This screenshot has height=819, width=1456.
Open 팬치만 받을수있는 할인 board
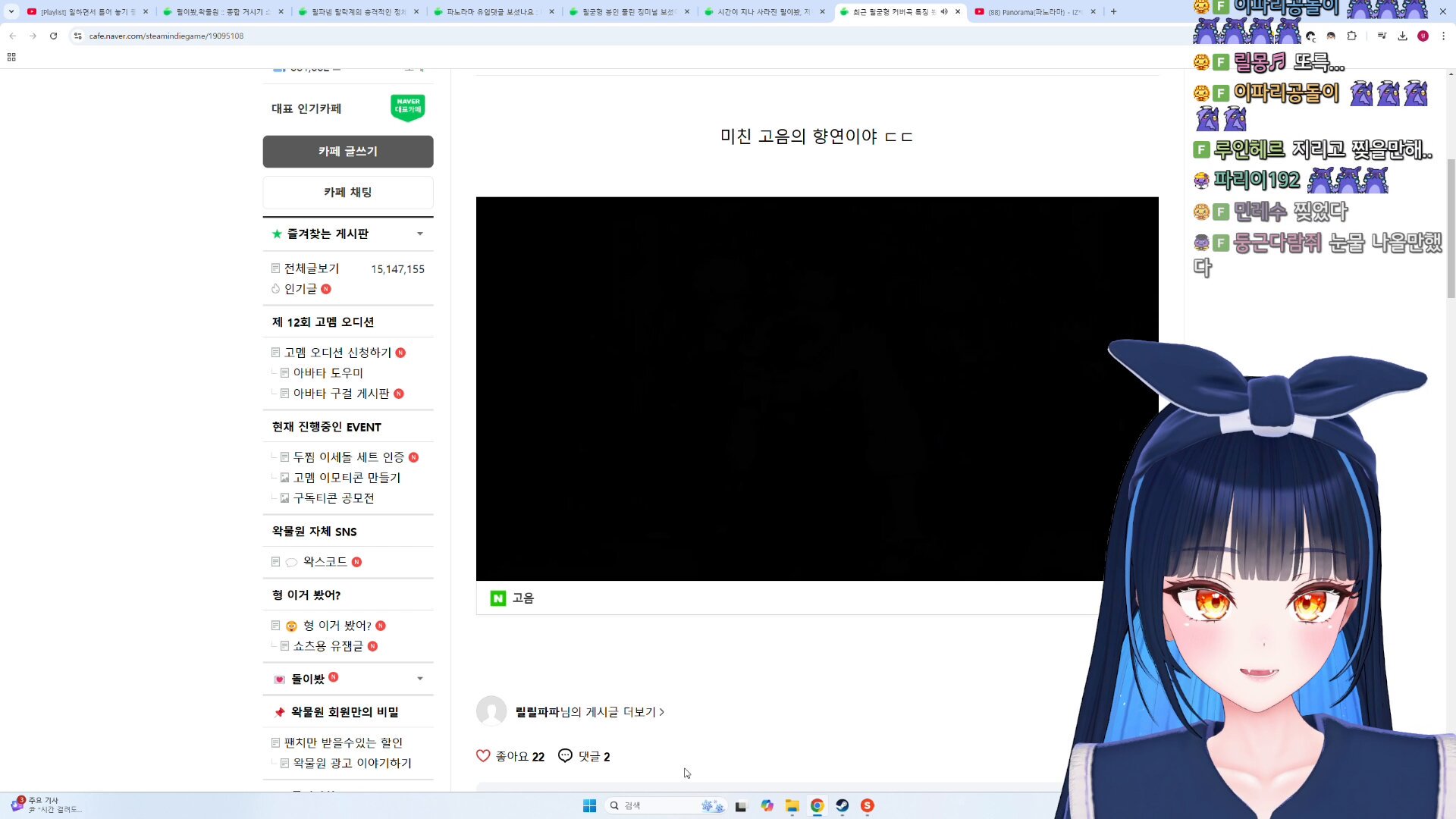[343, 742]
